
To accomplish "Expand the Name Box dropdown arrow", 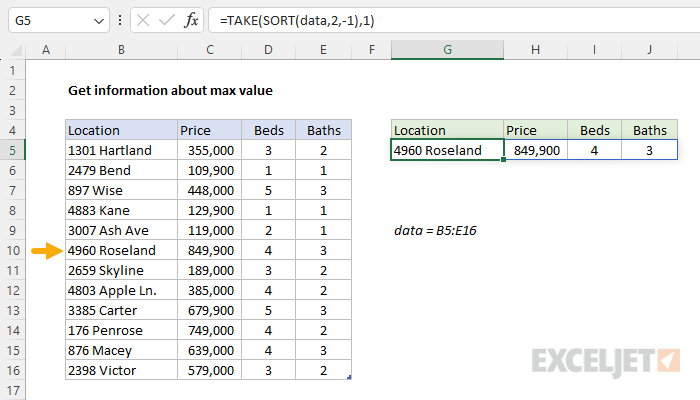I will [99, 21].
